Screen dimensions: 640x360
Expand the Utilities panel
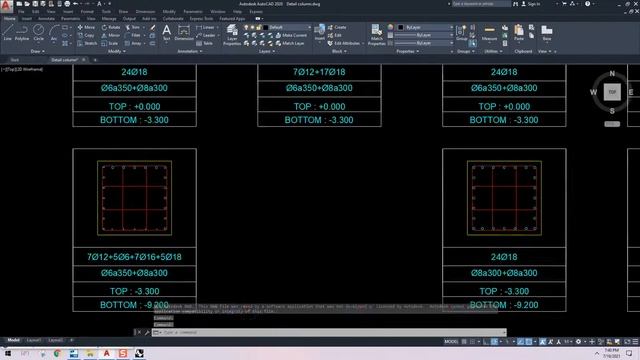[493, 51]
